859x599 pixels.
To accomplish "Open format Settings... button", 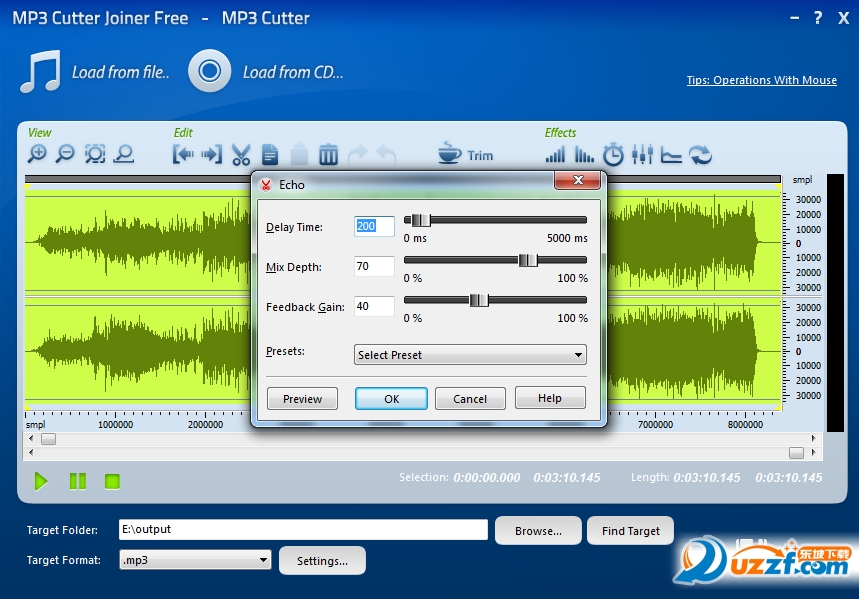I will pos(322,561).
